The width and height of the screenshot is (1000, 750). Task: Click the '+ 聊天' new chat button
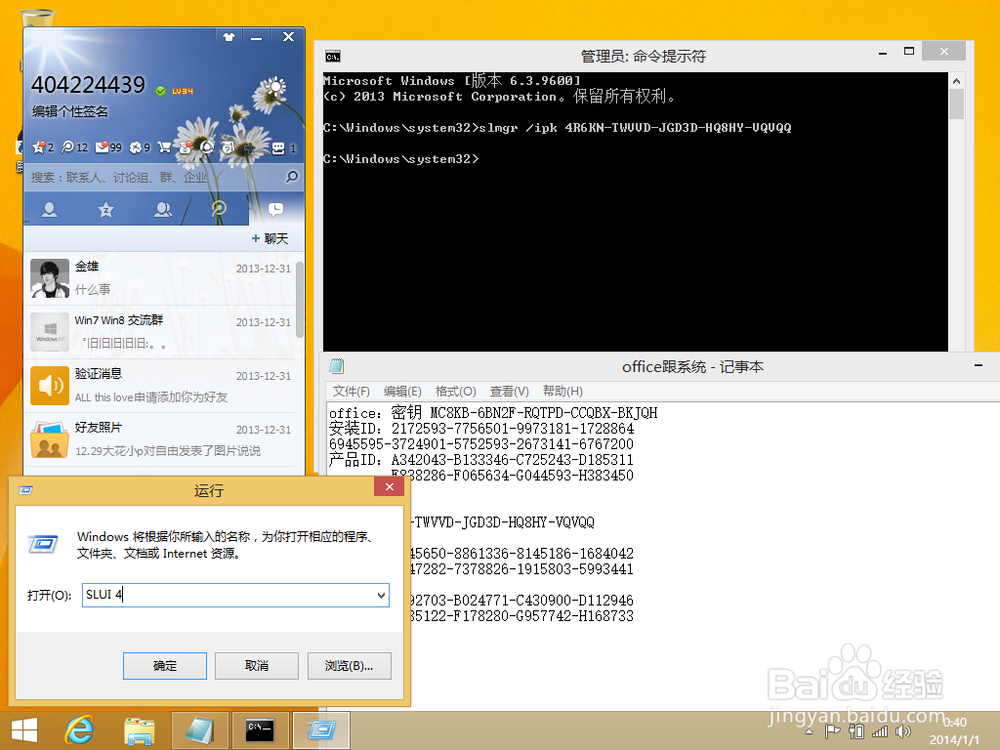[x=270, y=239]
